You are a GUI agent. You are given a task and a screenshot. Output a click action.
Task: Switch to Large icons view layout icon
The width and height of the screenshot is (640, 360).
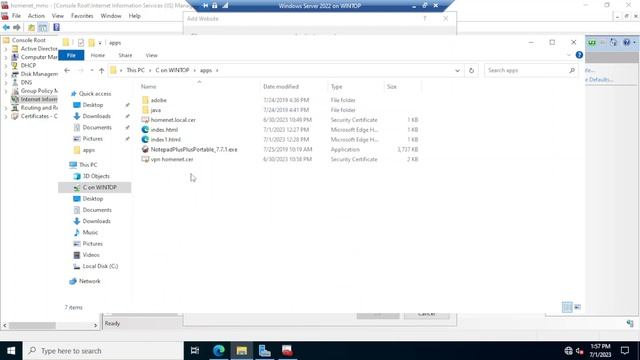tap(577, 307)
